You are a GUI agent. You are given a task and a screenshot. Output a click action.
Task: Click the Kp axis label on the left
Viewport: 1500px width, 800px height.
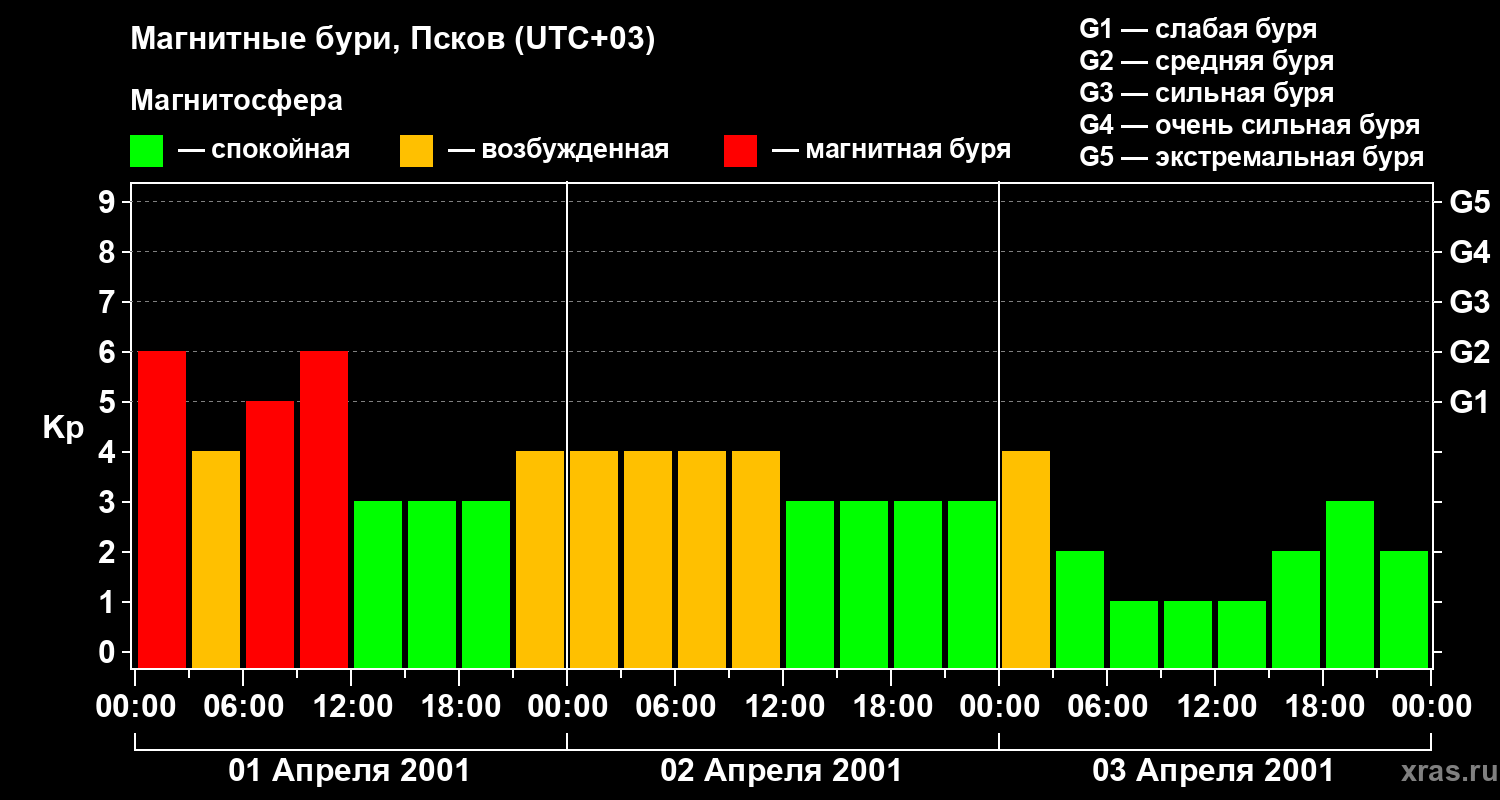click(x=63, y=427)
